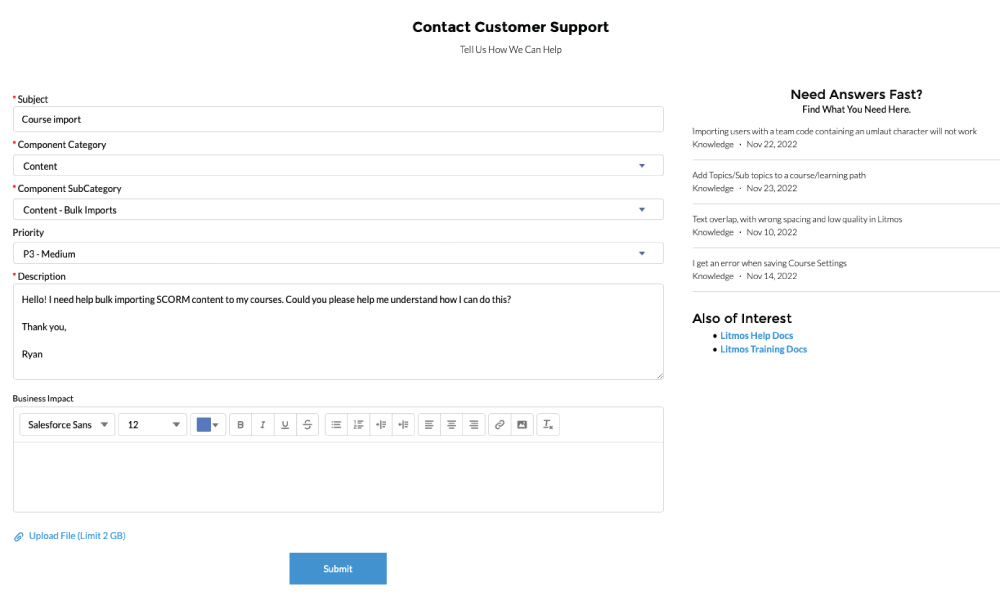Open article about importing users with umlaut
1000x600 pixels.
834,131
